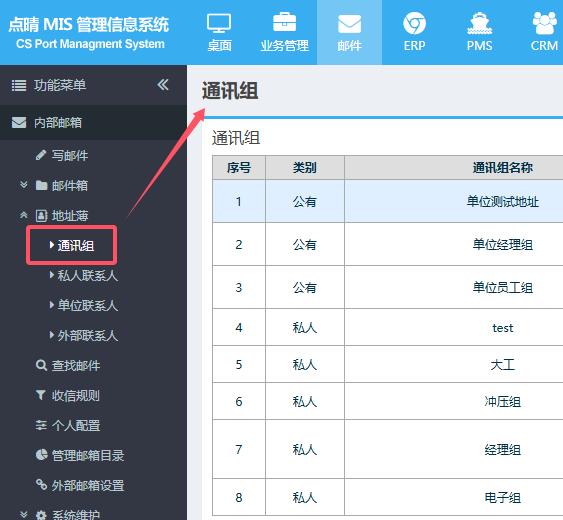This screenshot has height=520, width=563.
Task: Open the PMS ship icon
Action: 479,32
